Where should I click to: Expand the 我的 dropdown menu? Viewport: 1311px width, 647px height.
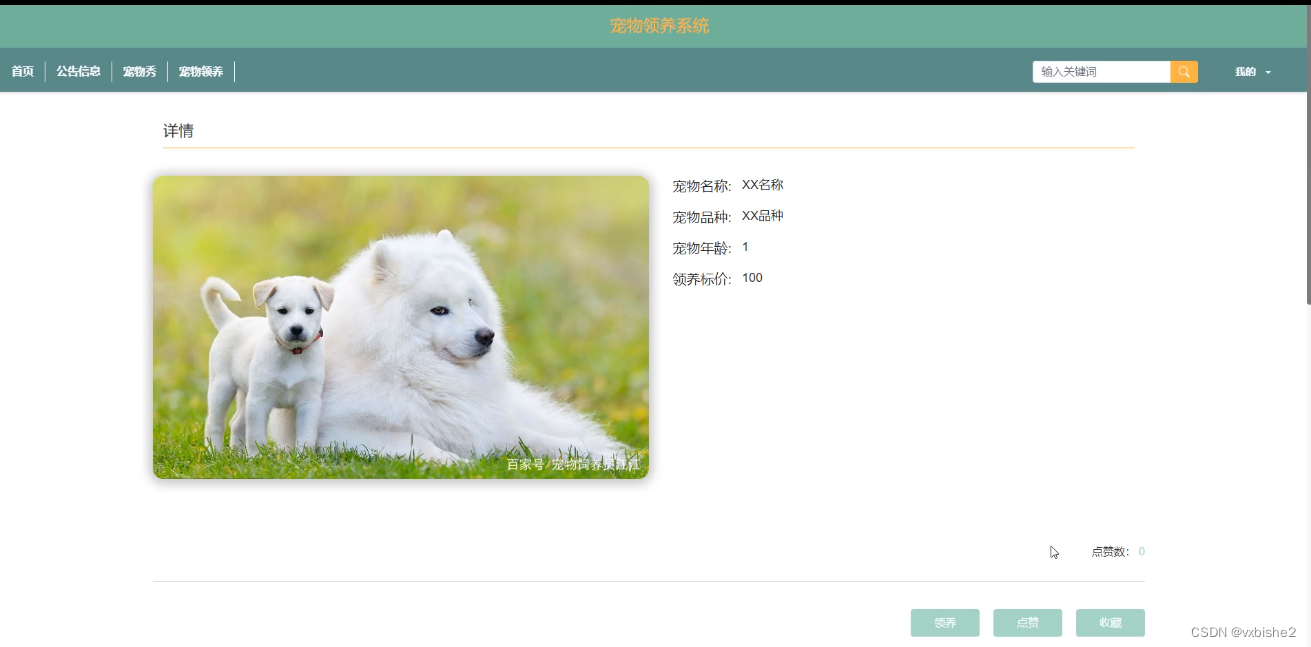[x=1253, y=72]
